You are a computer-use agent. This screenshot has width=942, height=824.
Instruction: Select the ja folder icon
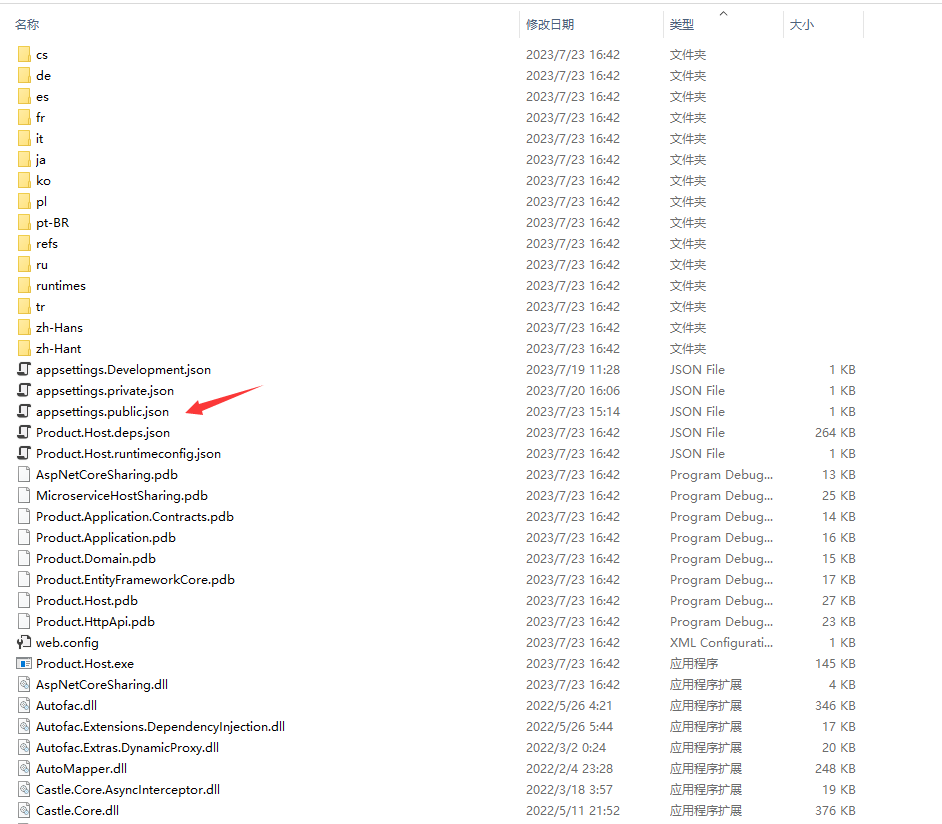[24, 160]
